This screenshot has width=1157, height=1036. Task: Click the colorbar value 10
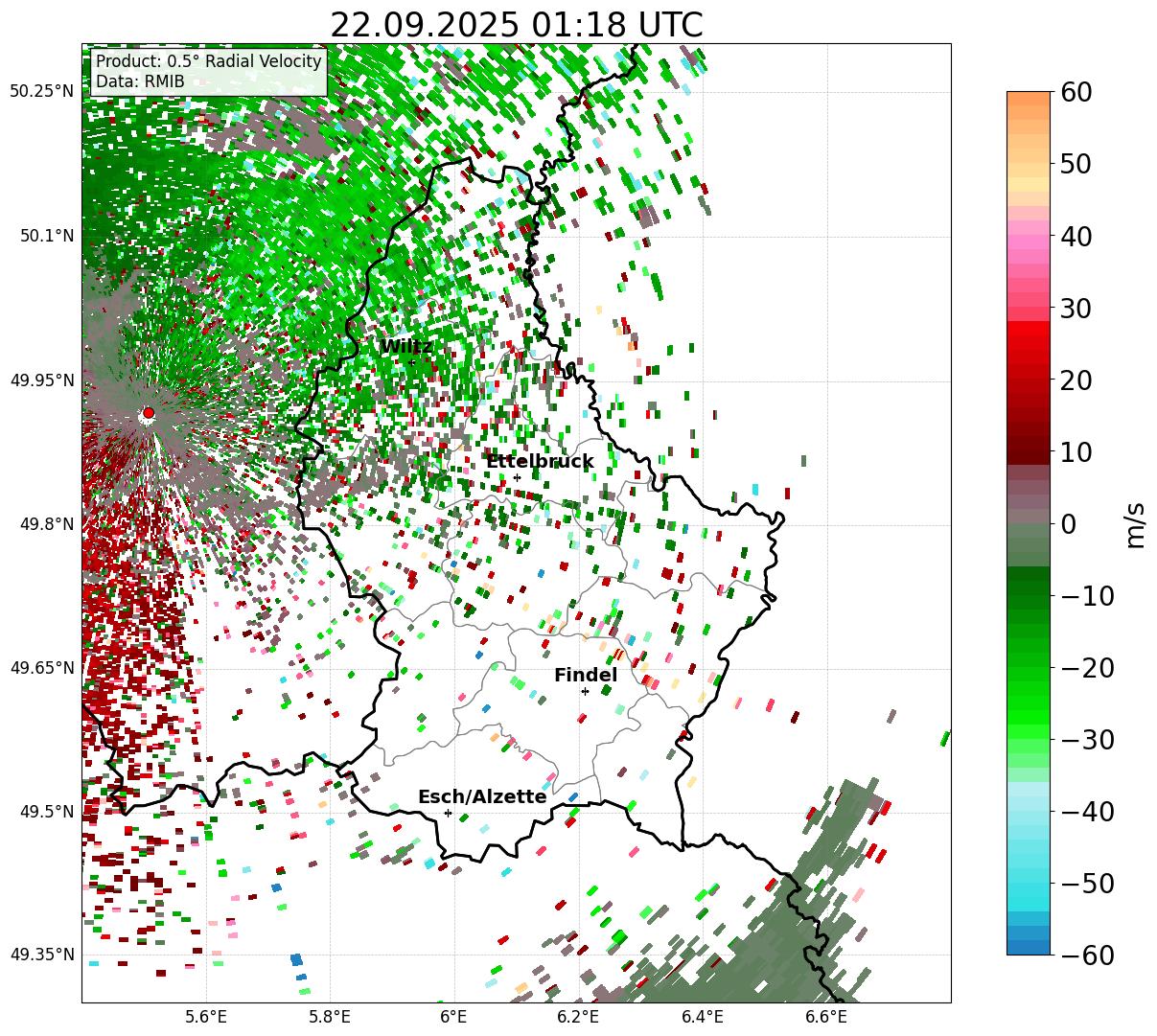[1078, 451]
